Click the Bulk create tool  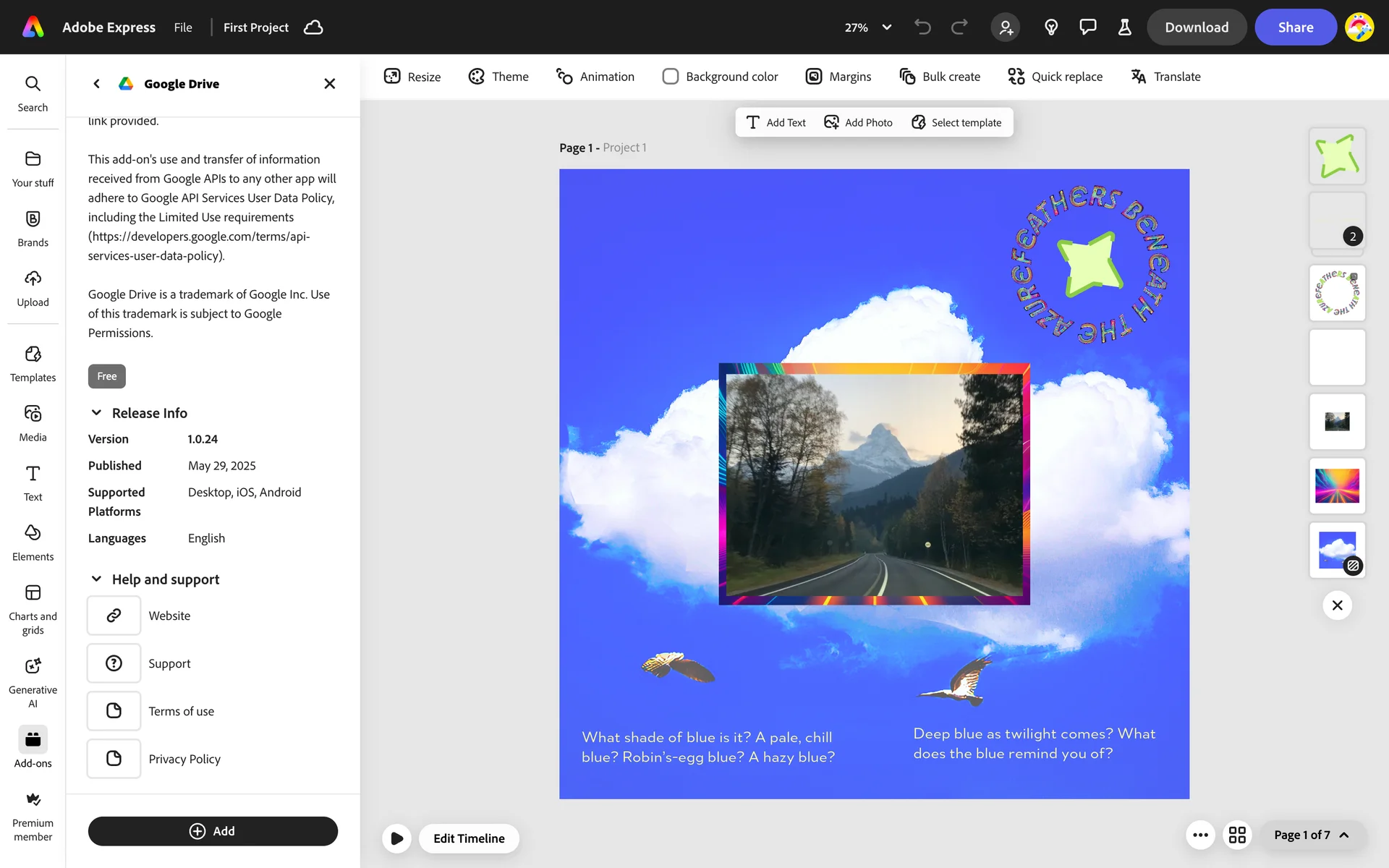pos(939,77)
